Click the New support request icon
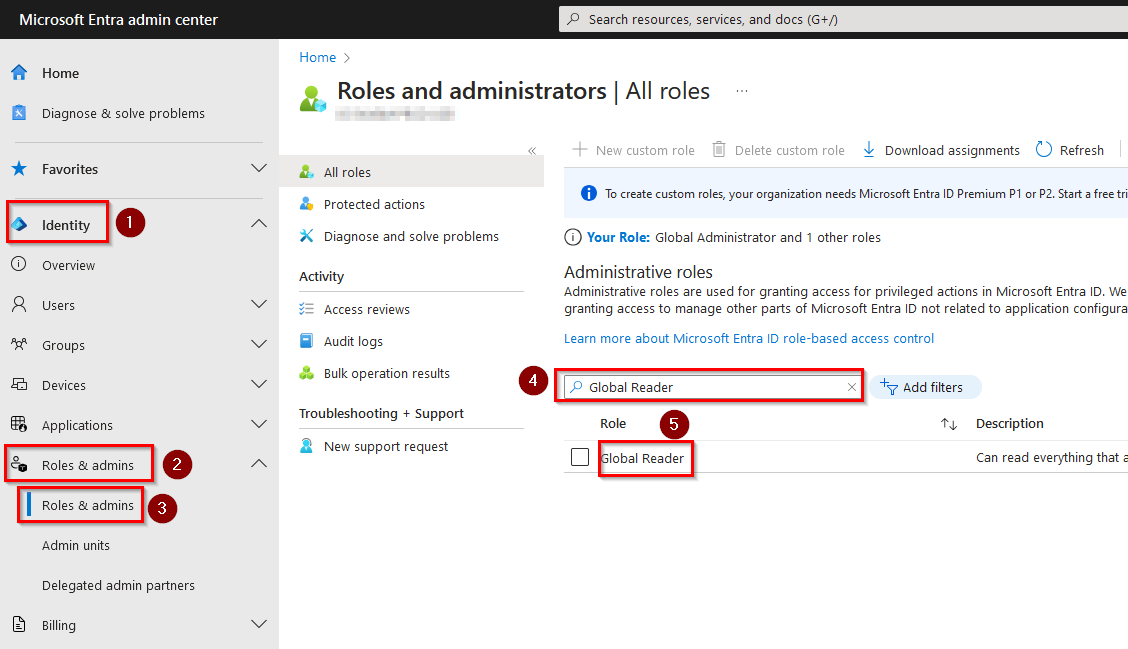 307,445
